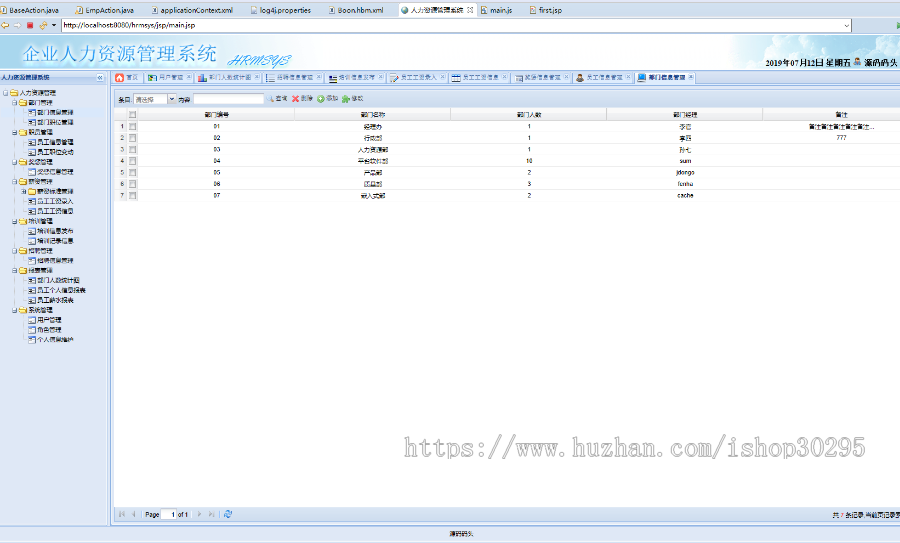The height and width of the screenshot is (543, 900).
Task: Check the checkbox for department row 01
Action: tap(133, 126)
